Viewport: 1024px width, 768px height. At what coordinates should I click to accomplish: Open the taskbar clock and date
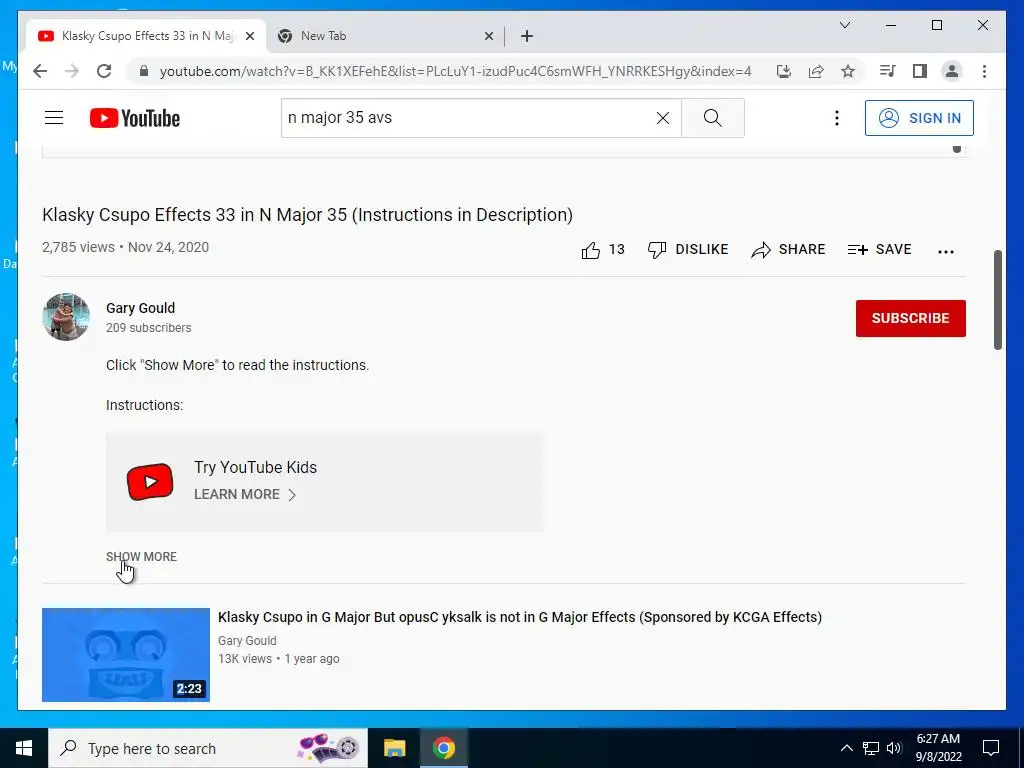[x=938, y=748]
